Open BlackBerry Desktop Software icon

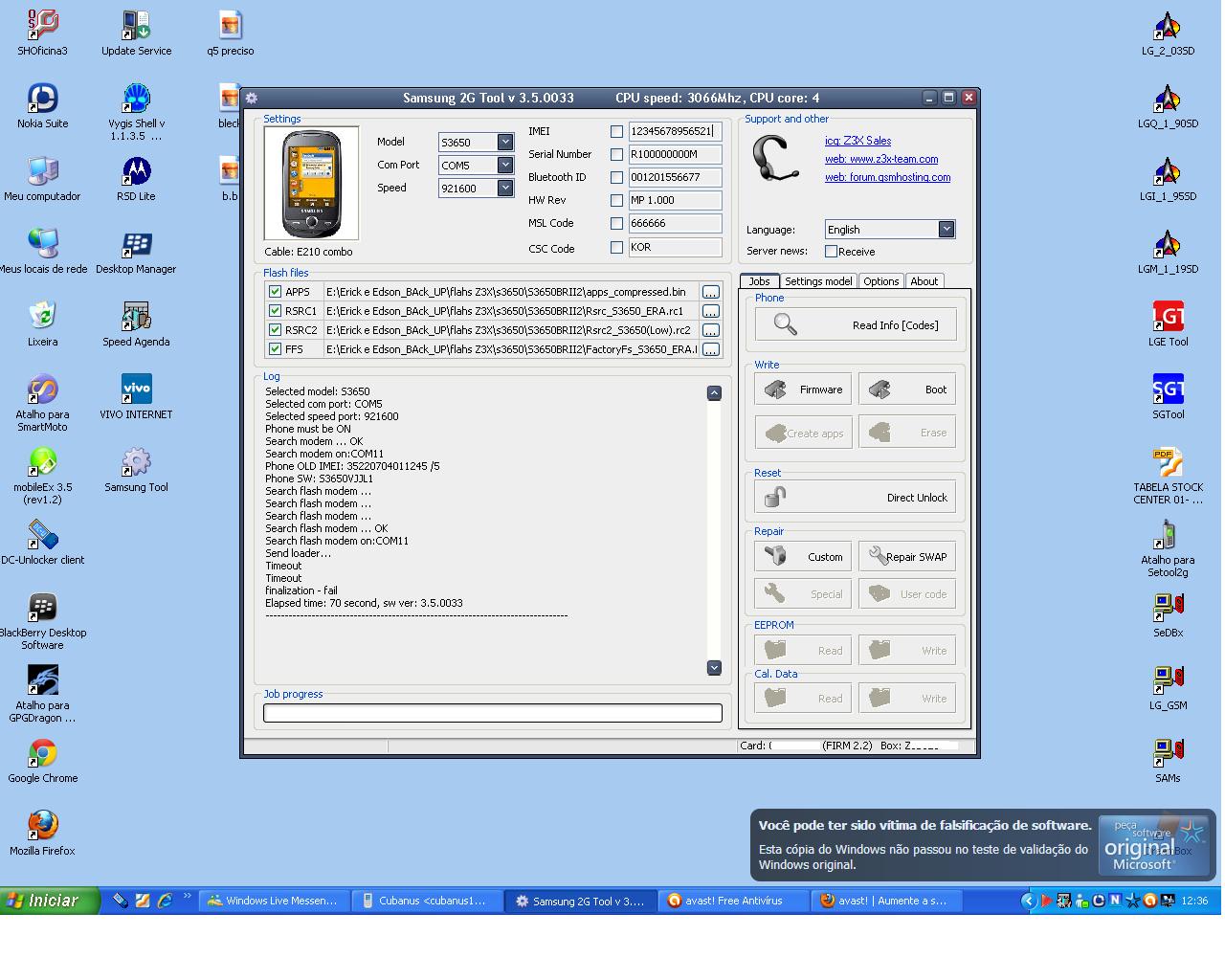42,620
